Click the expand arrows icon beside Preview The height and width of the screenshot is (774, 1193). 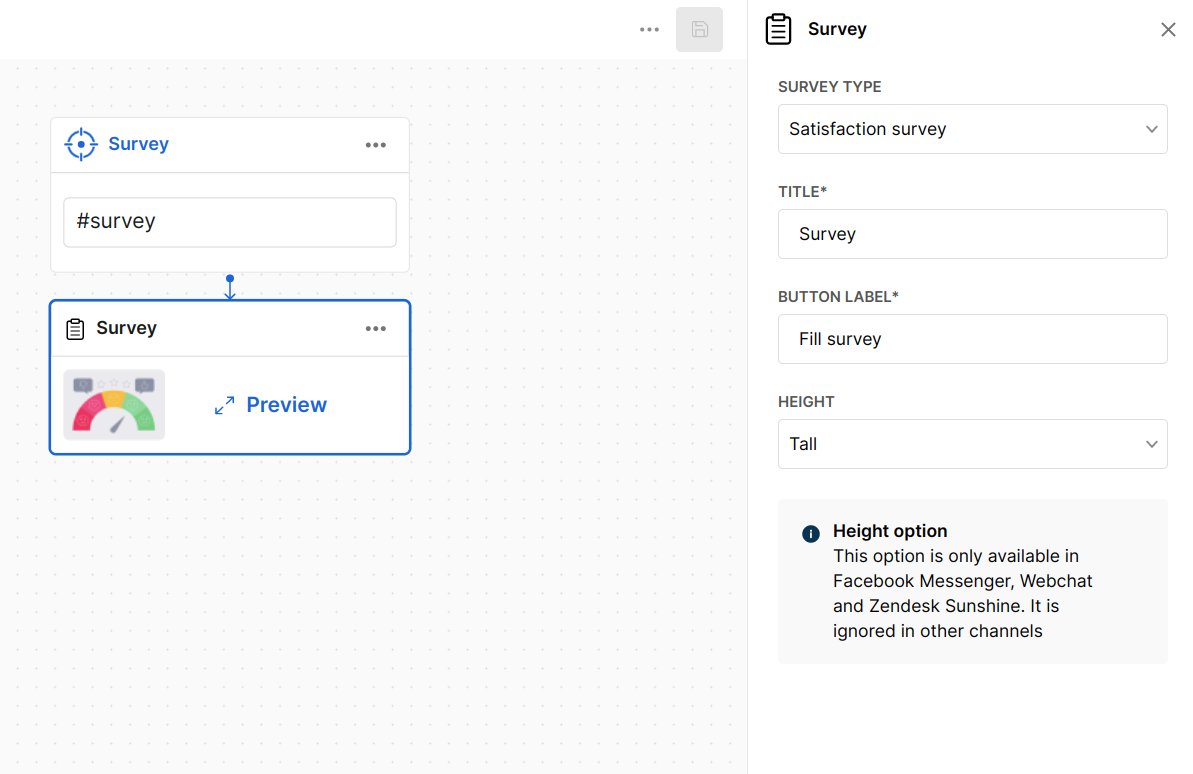(225, 405)
